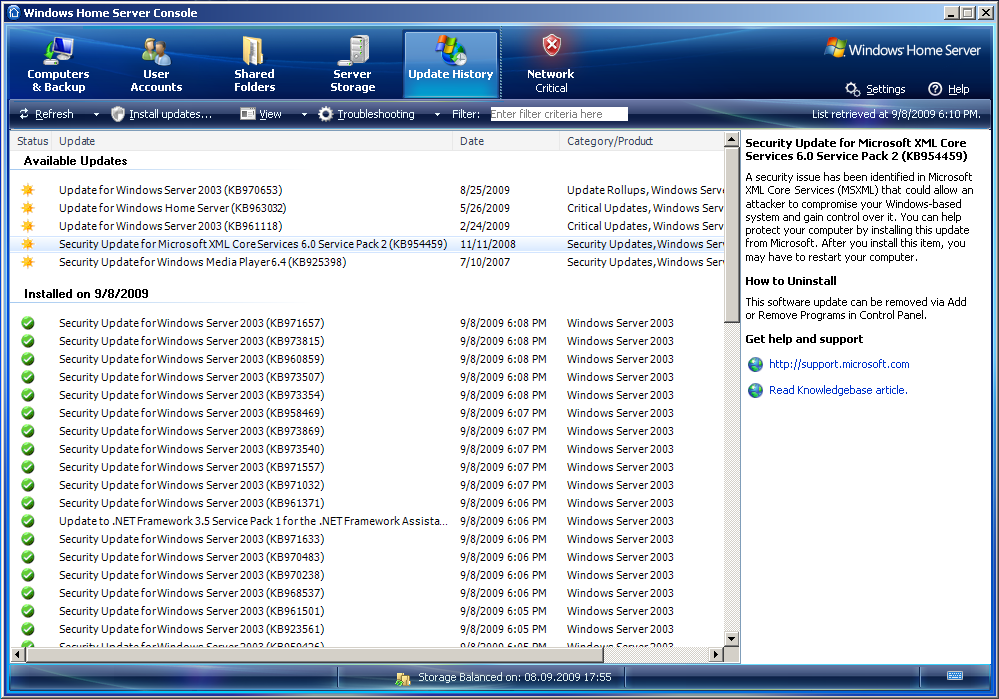
Task: Click globe icon beside support.microsoft.com link
Action: tap(755, 364)
